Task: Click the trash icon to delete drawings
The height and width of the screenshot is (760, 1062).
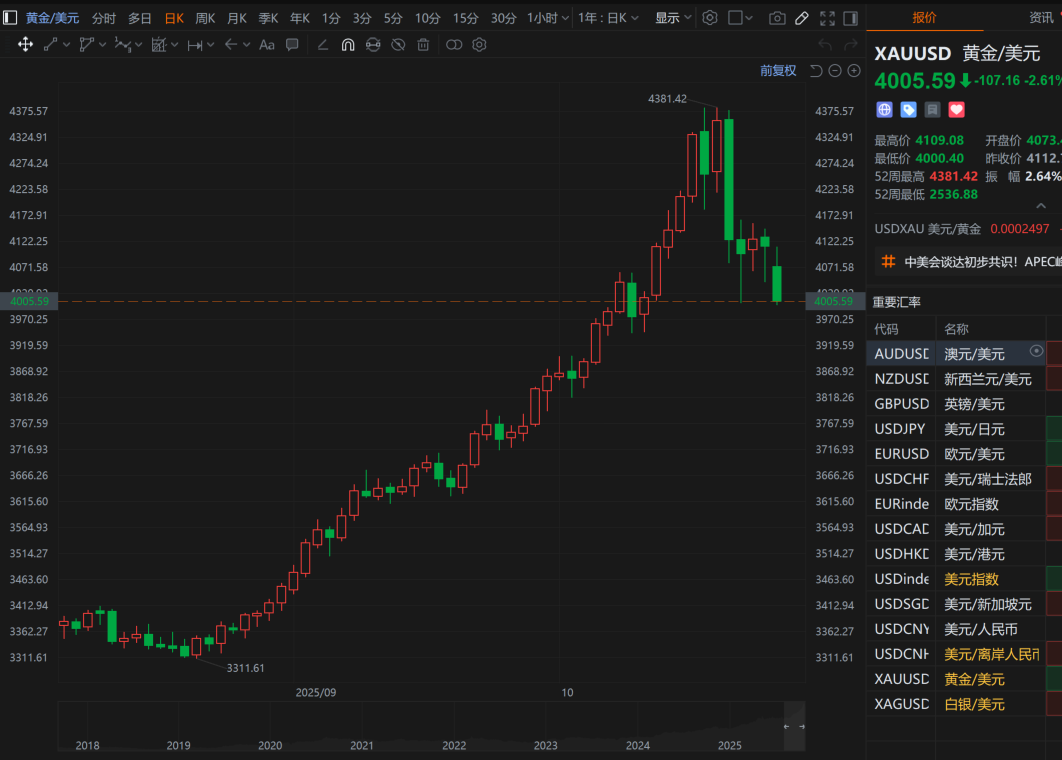Action: pyautogui.click(x=423, y=44)
